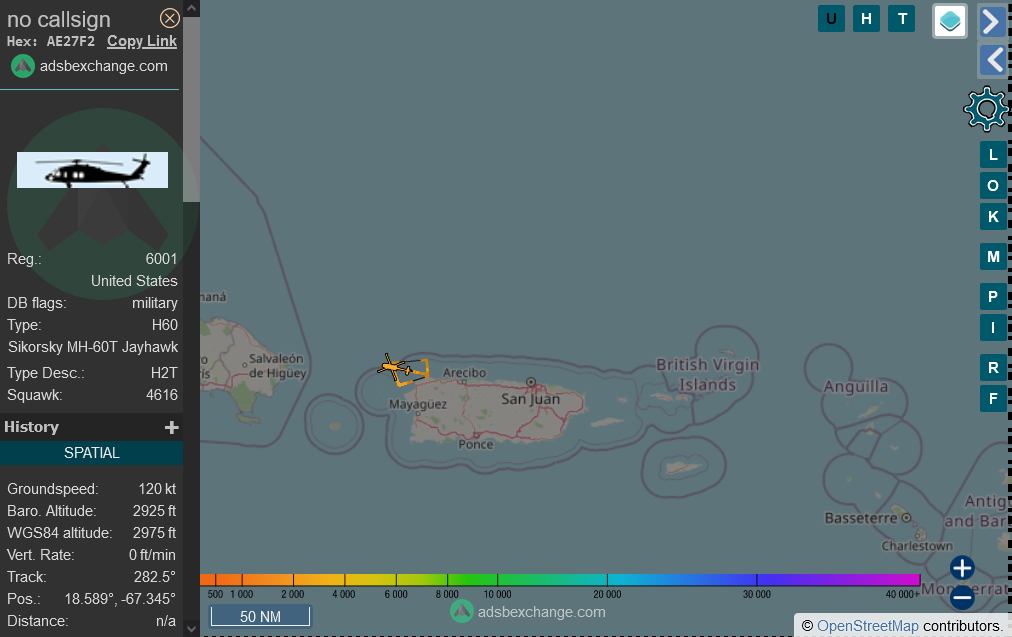Expand the History section with plus icon

pyautogui.click(x=172, y=427)
